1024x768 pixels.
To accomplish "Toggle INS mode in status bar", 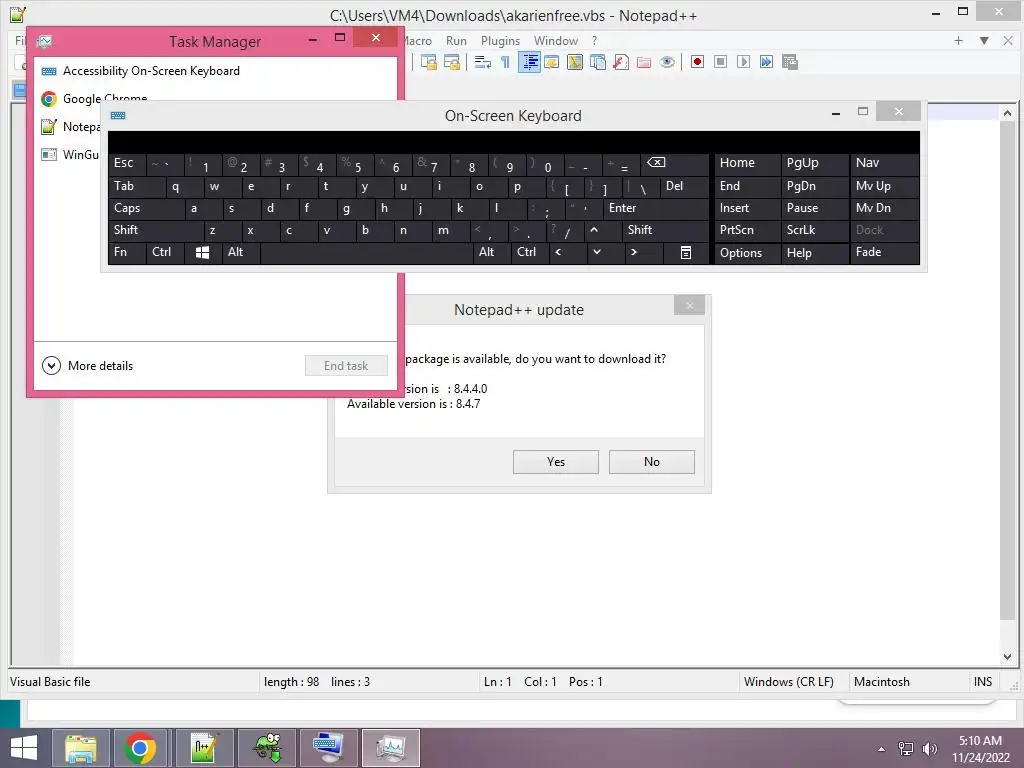I will (x=983, y=682).
